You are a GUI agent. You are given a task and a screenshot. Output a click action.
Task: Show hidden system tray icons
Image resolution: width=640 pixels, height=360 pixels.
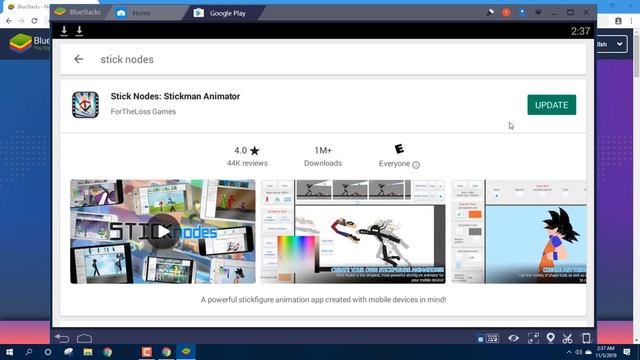pos(569,352)
